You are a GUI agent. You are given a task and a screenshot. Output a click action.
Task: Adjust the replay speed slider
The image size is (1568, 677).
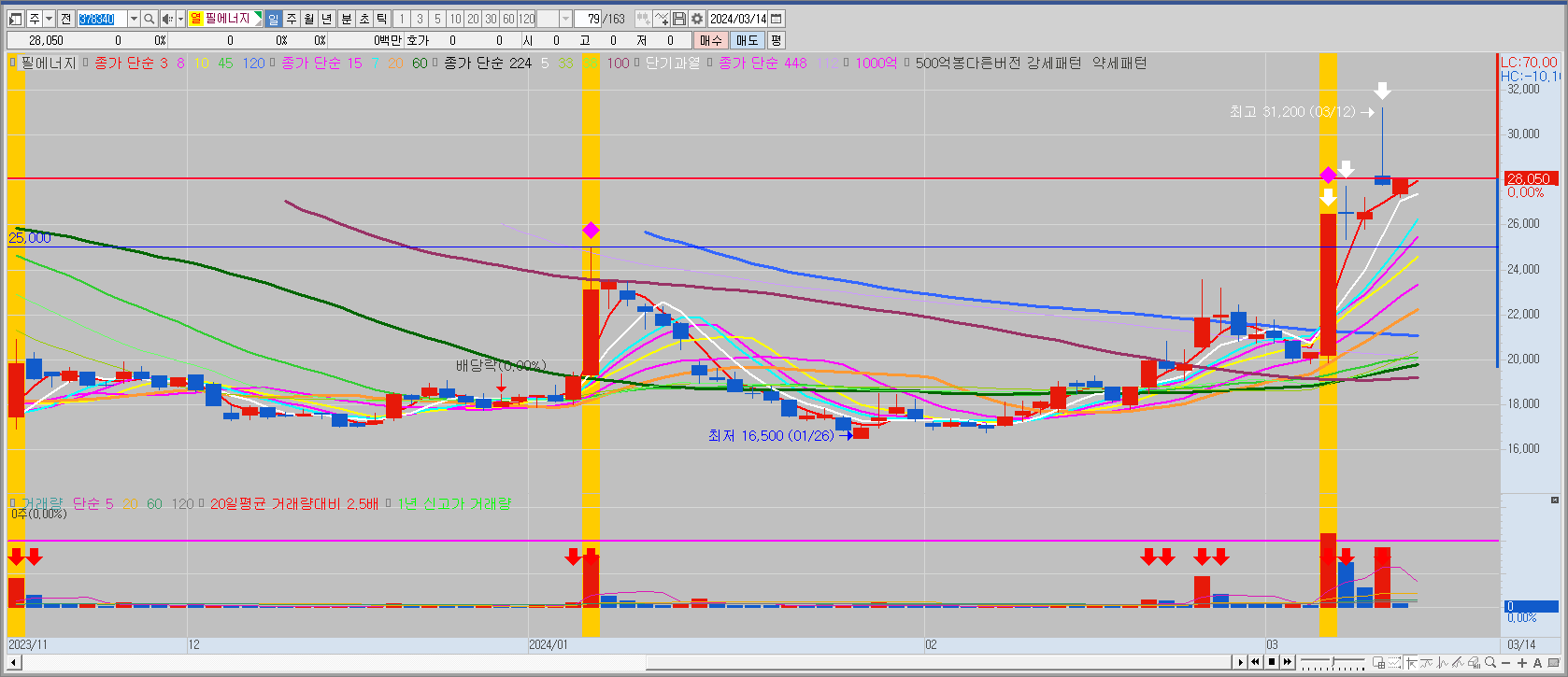(1333, 661)
